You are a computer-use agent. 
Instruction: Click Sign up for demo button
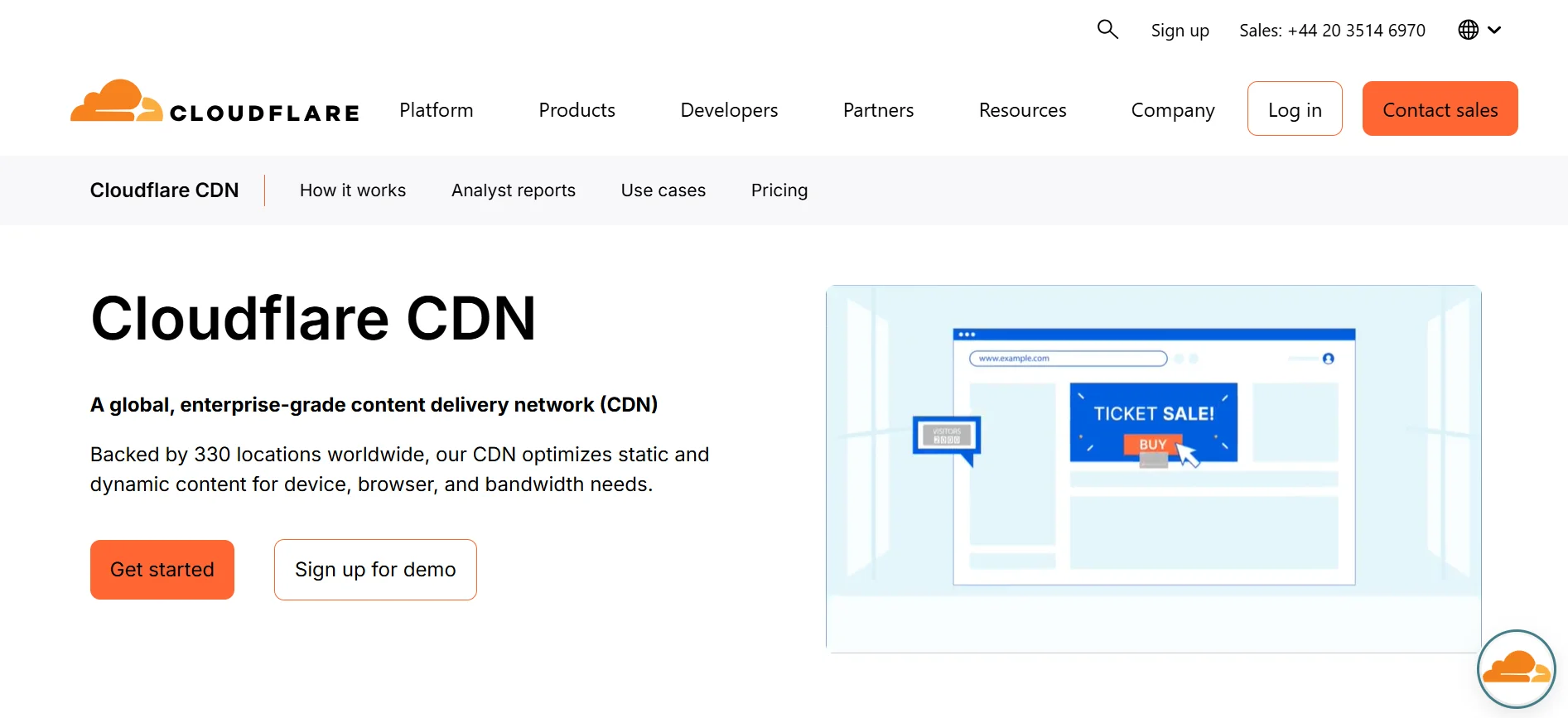375,570
